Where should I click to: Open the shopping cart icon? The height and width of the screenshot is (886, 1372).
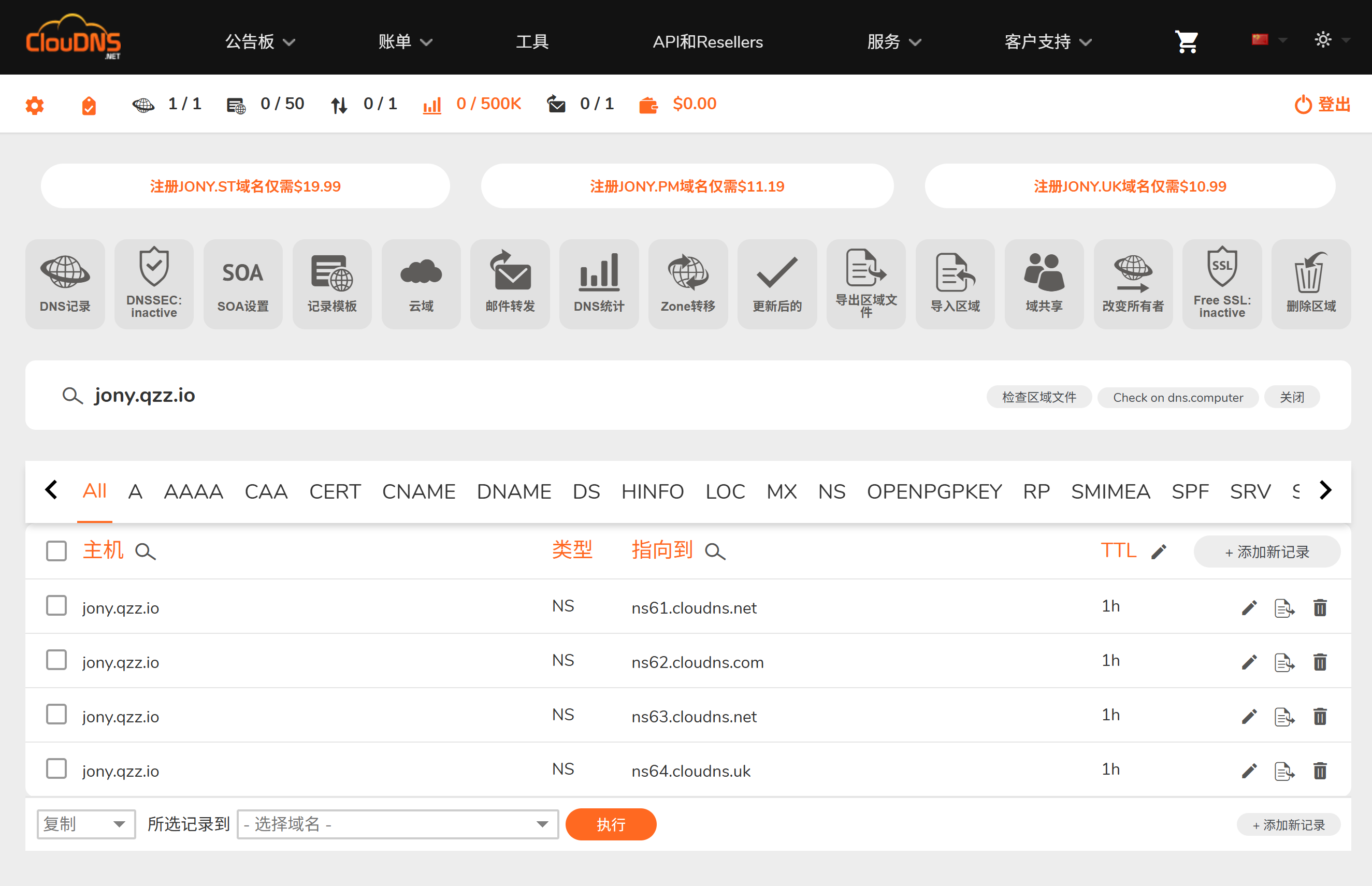(x=1187, y=40)
